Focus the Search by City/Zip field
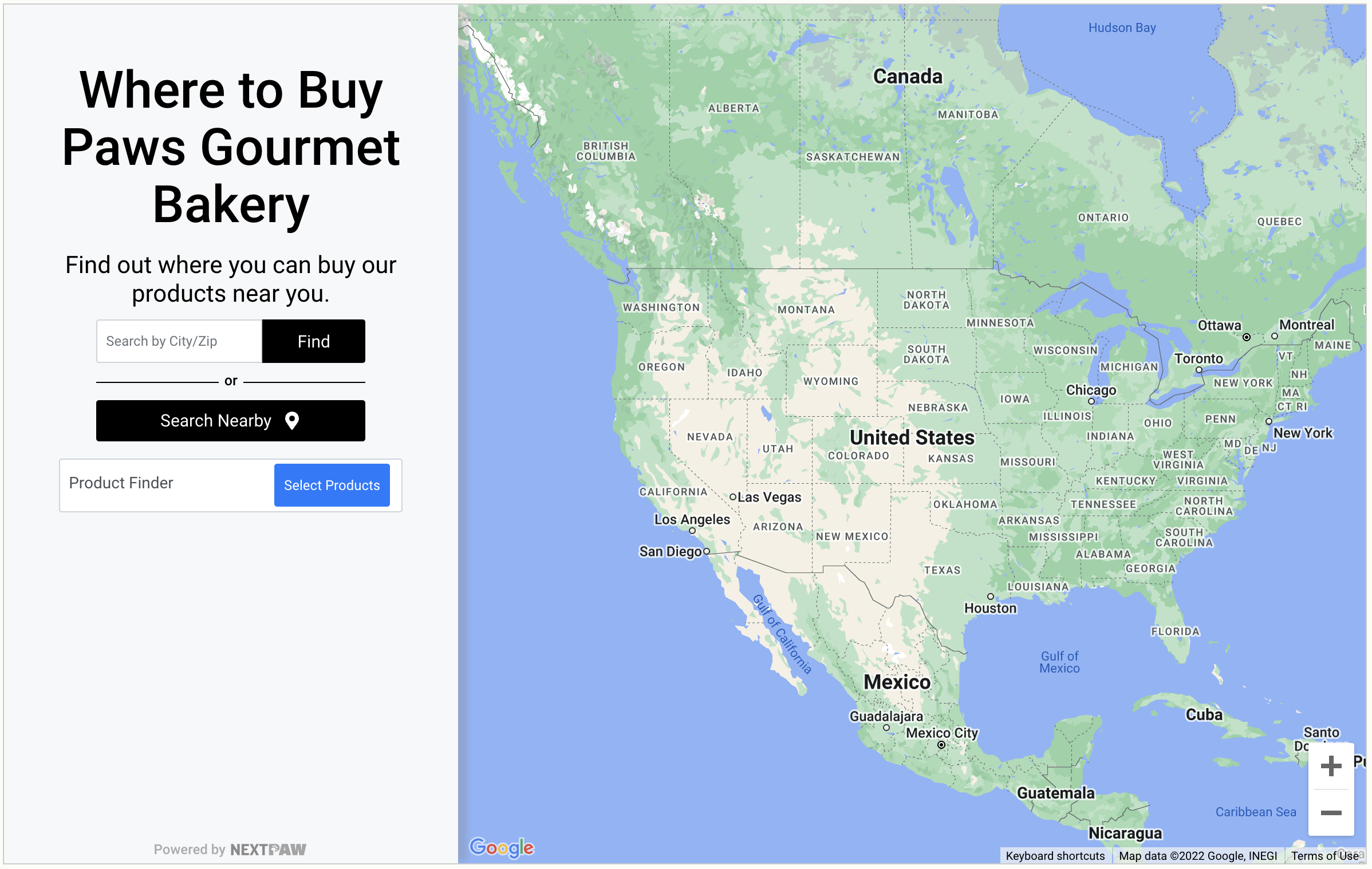 179,341
